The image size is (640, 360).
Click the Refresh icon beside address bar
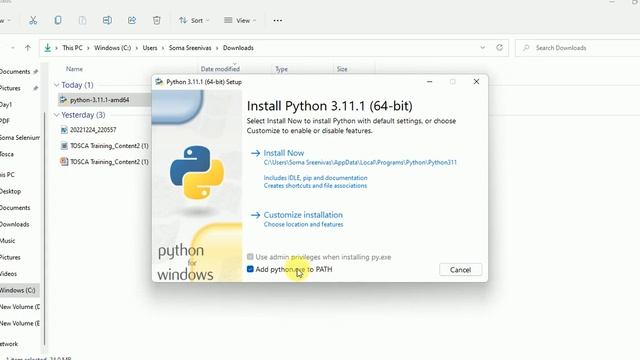click(x=500, y=48)
